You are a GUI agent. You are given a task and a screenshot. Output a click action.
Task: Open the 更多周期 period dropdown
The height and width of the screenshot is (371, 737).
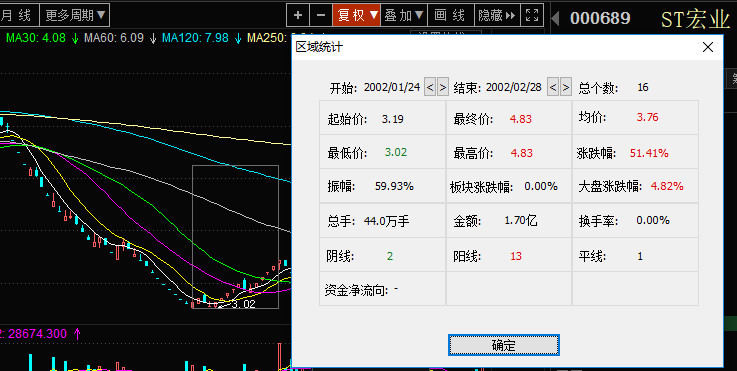75,16
